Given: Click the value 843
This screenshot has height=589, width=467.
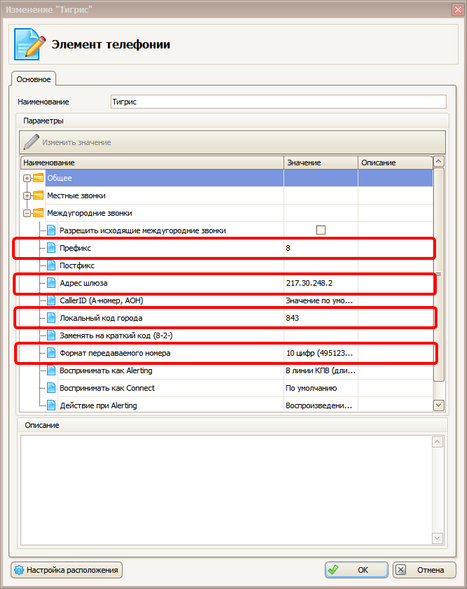Looking at the screenshot, I should pyautogui.click(x=292, y=318).
